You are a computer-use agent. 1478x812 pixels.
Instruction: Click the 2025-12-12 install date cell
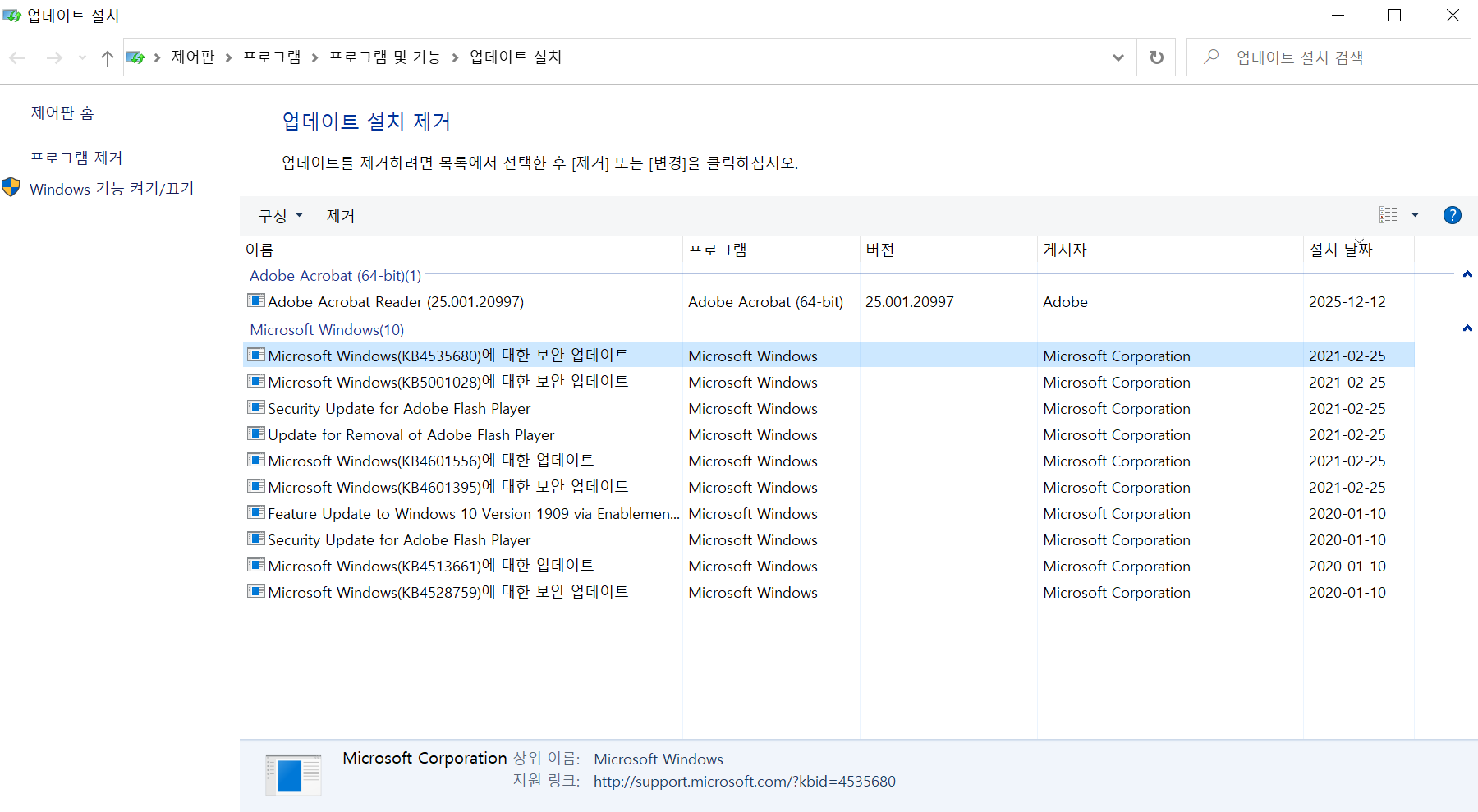coord(1347,302)
